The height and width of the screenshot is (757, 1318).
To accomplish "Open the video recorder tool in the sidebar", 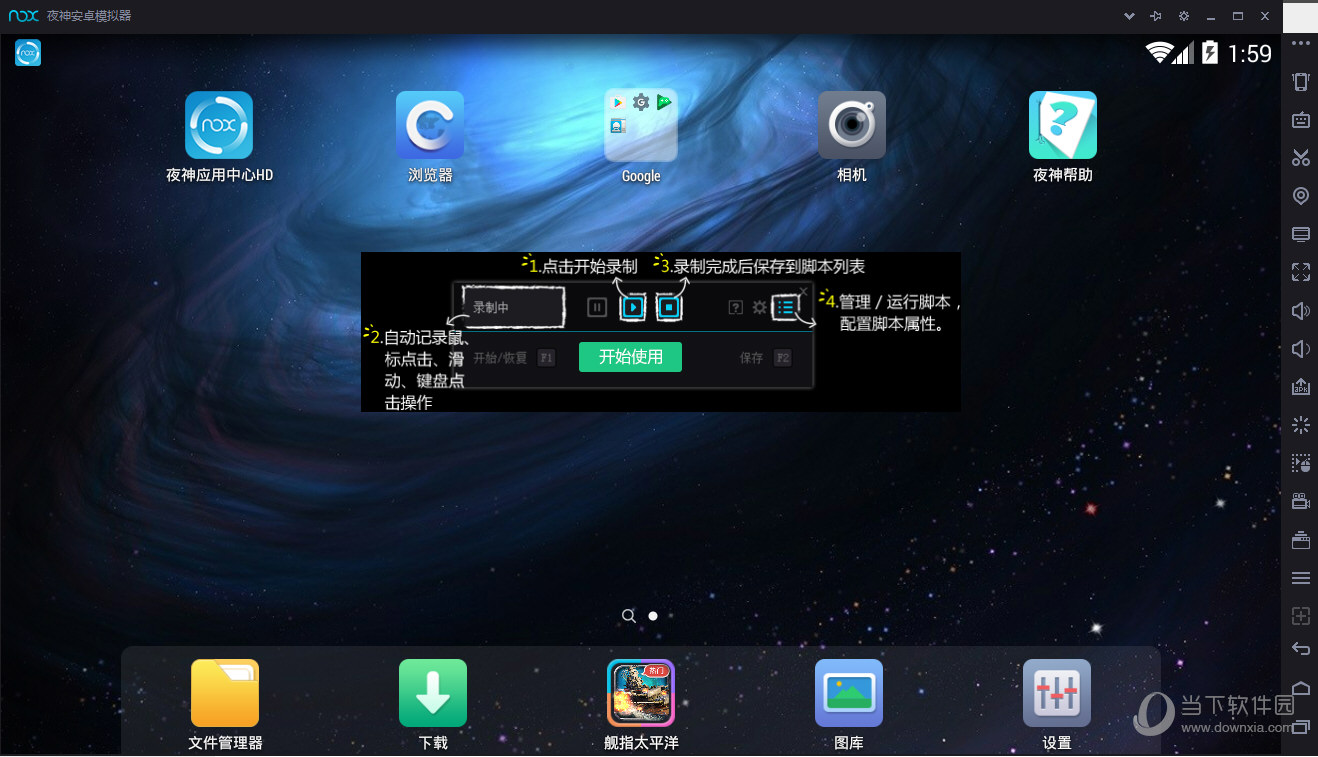I will tap(1300, 500).
